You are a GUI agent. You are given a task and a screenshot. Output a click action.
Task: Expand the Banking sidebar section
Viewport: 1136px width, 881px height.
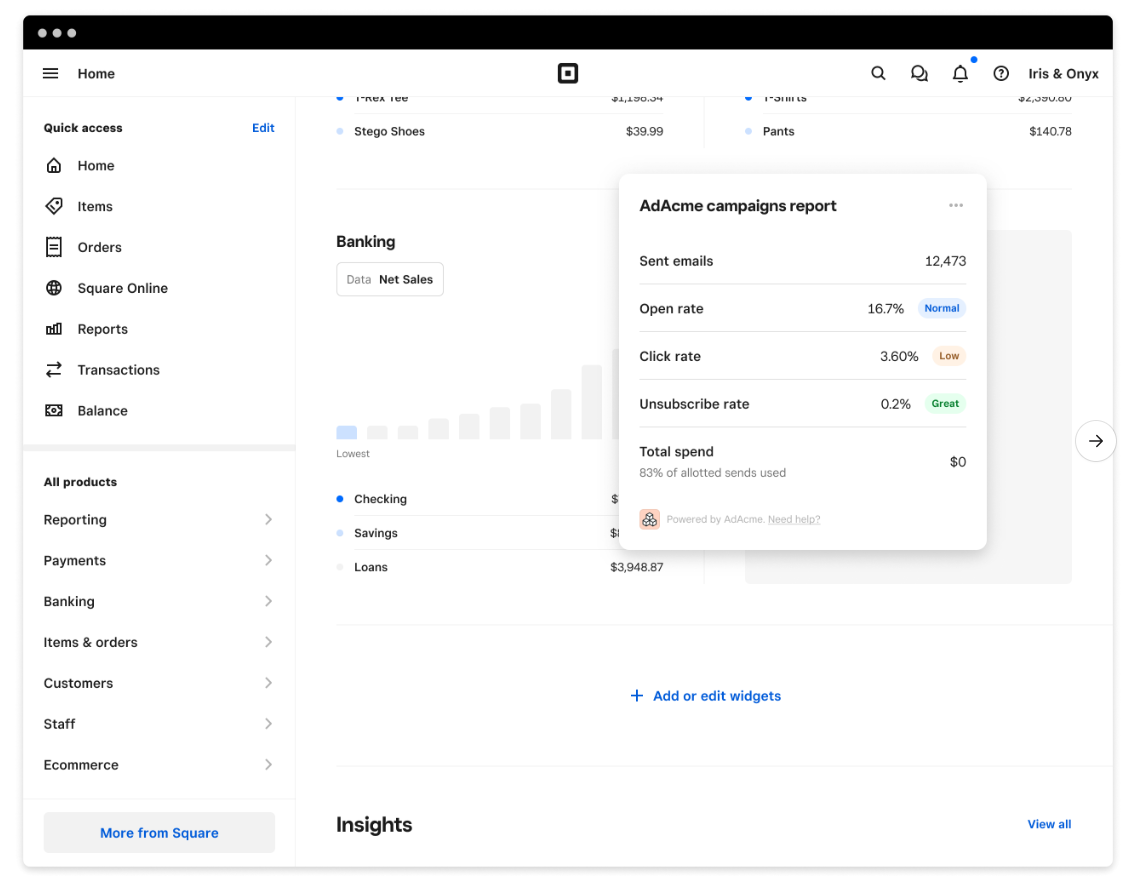pyautogui.click(x=159, y=601)
